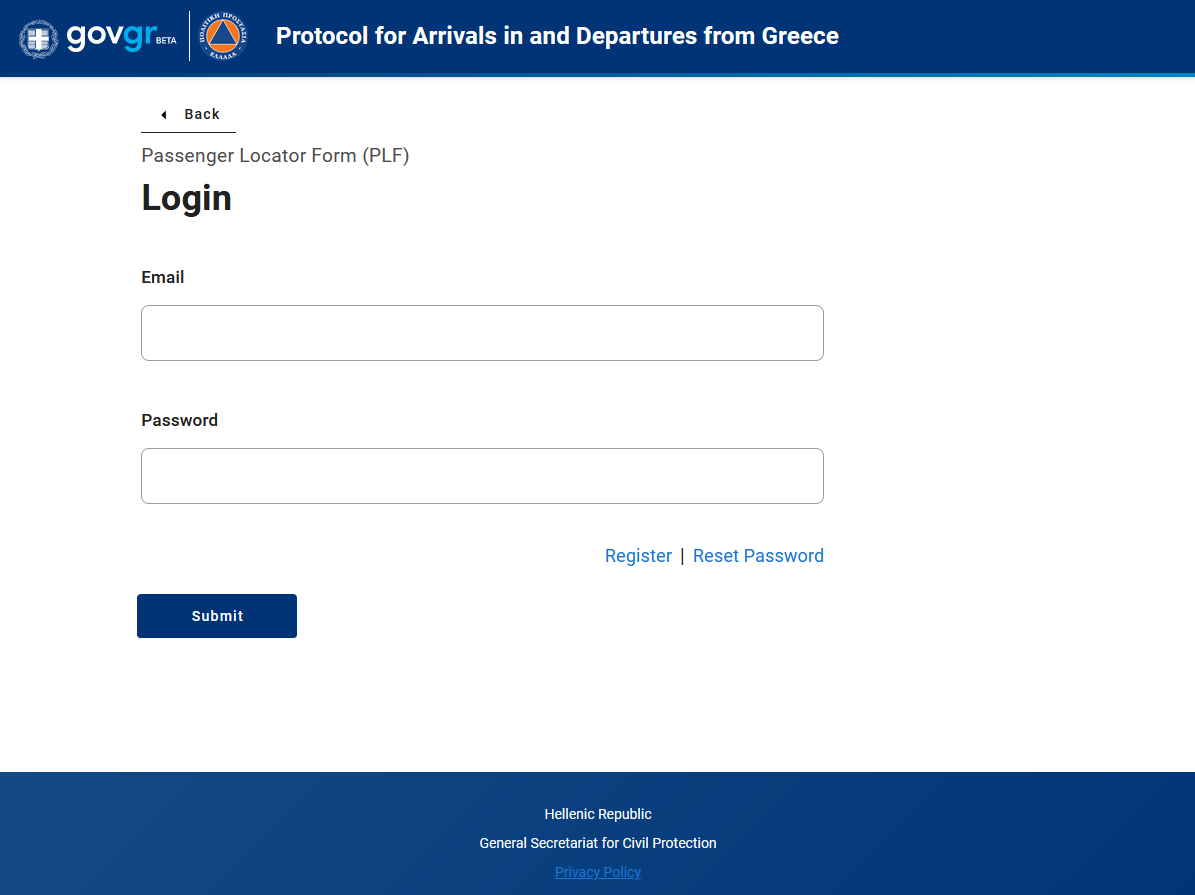Click the Protocol for Arrivals header title
Viewport: 1195px width, 895px height.
(x=557, y=37)
